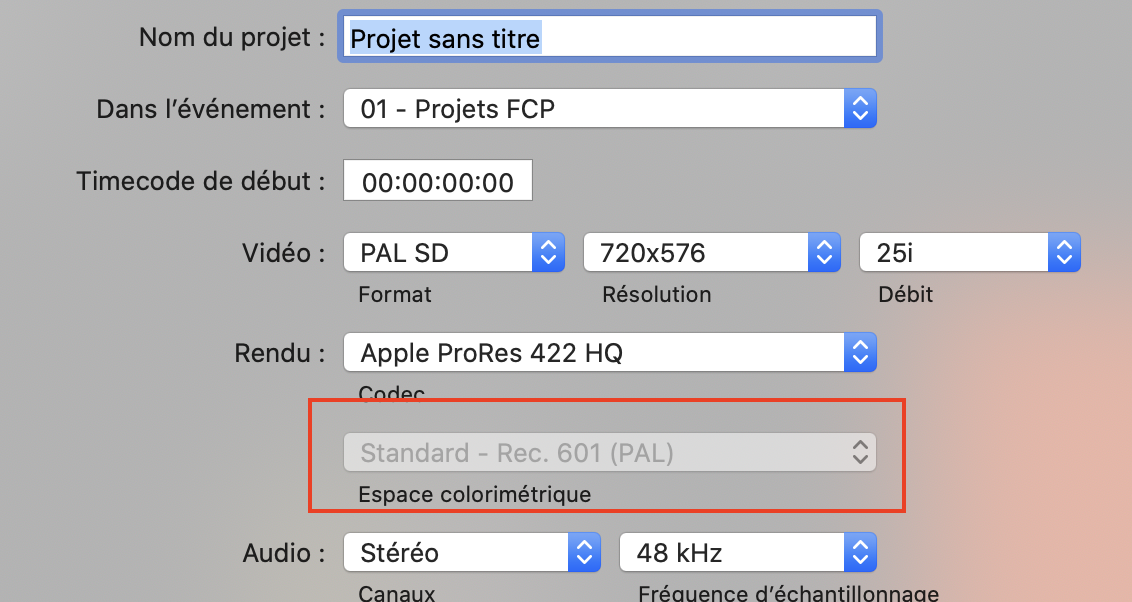This screenshot has height=602, width=1132.
Task: Click the Timecode de début field
Action: [437, 180]
